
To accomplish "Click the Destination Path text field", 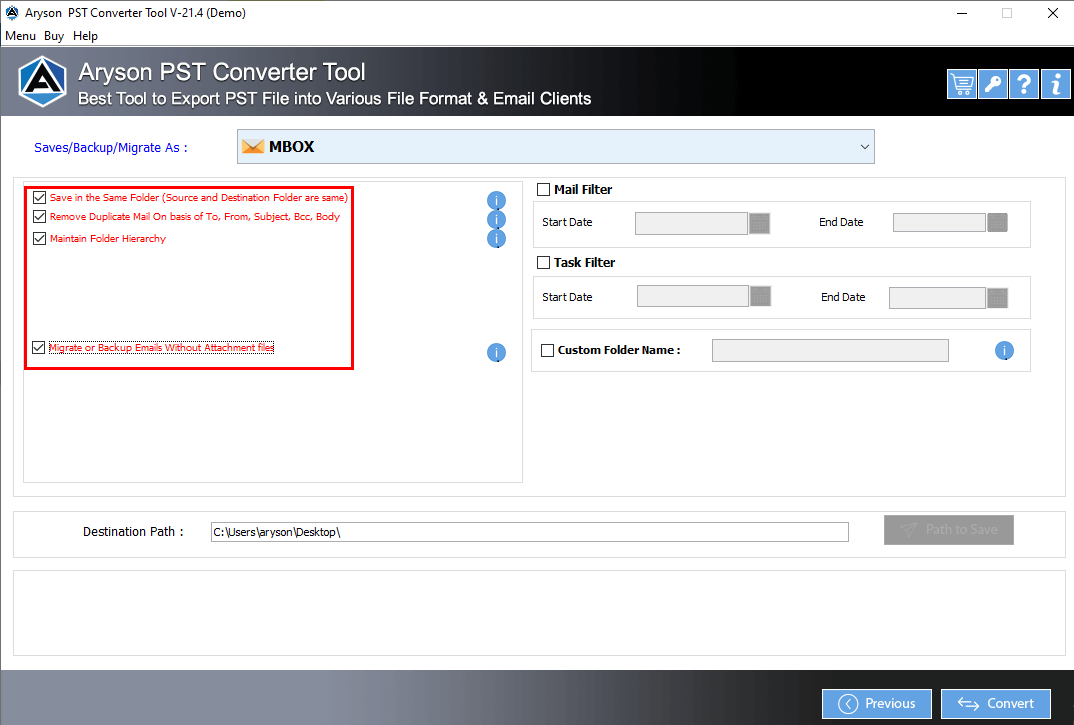I will pos(529,532).
